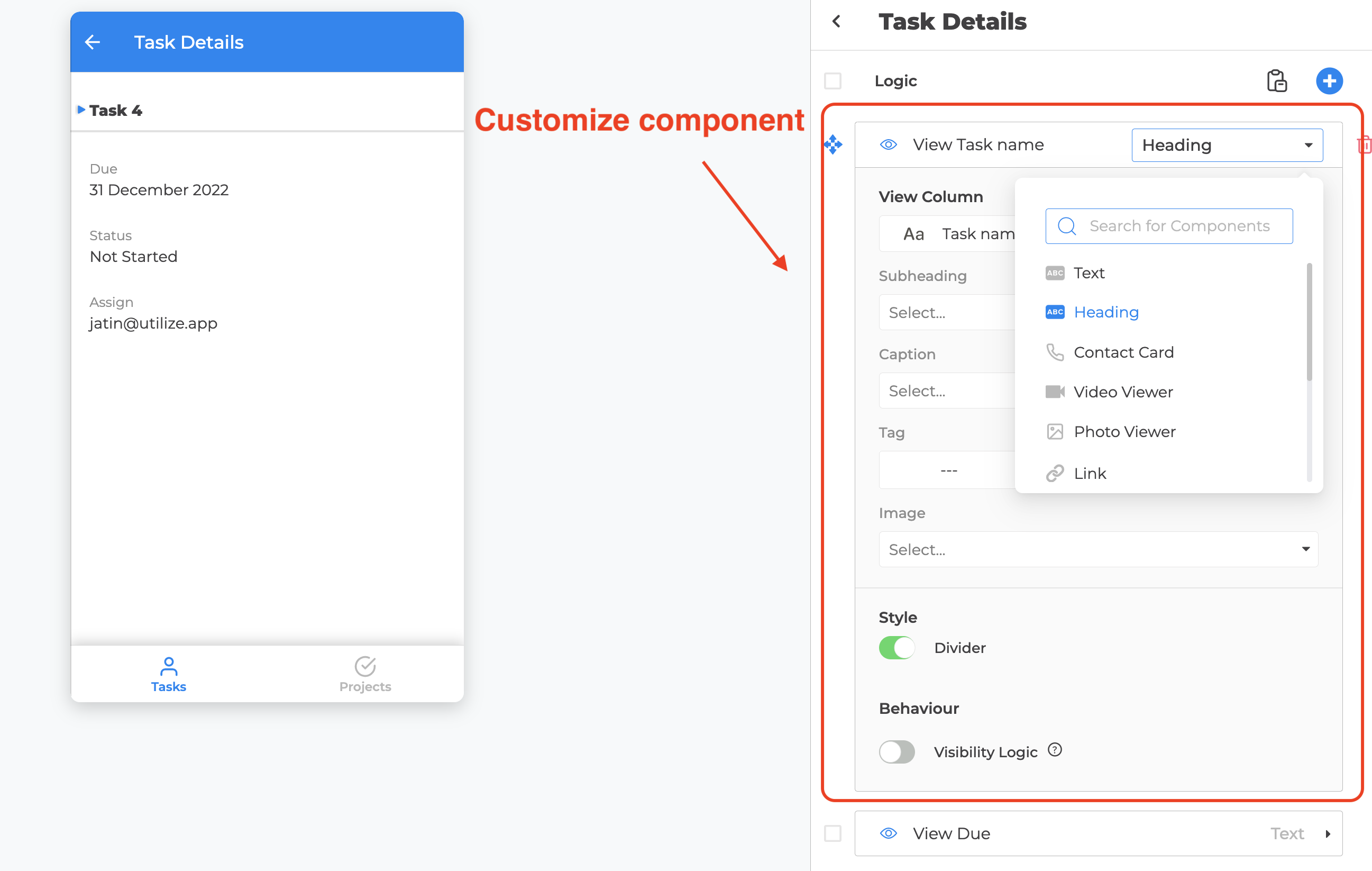The width and height of the screenshot is (1372, 871).
Task: Open the Image Select dropdown
Action: click(1098, 549)
